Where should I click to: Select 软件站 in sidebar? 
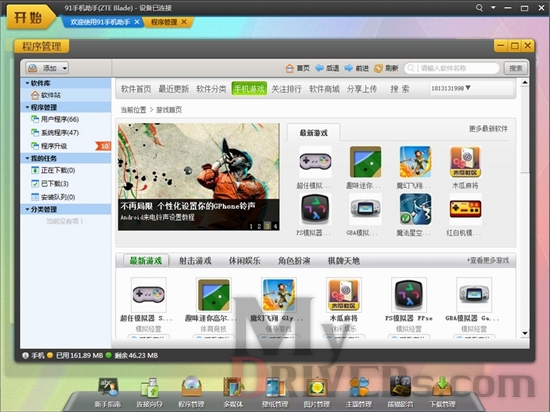[x=66, y=95]
